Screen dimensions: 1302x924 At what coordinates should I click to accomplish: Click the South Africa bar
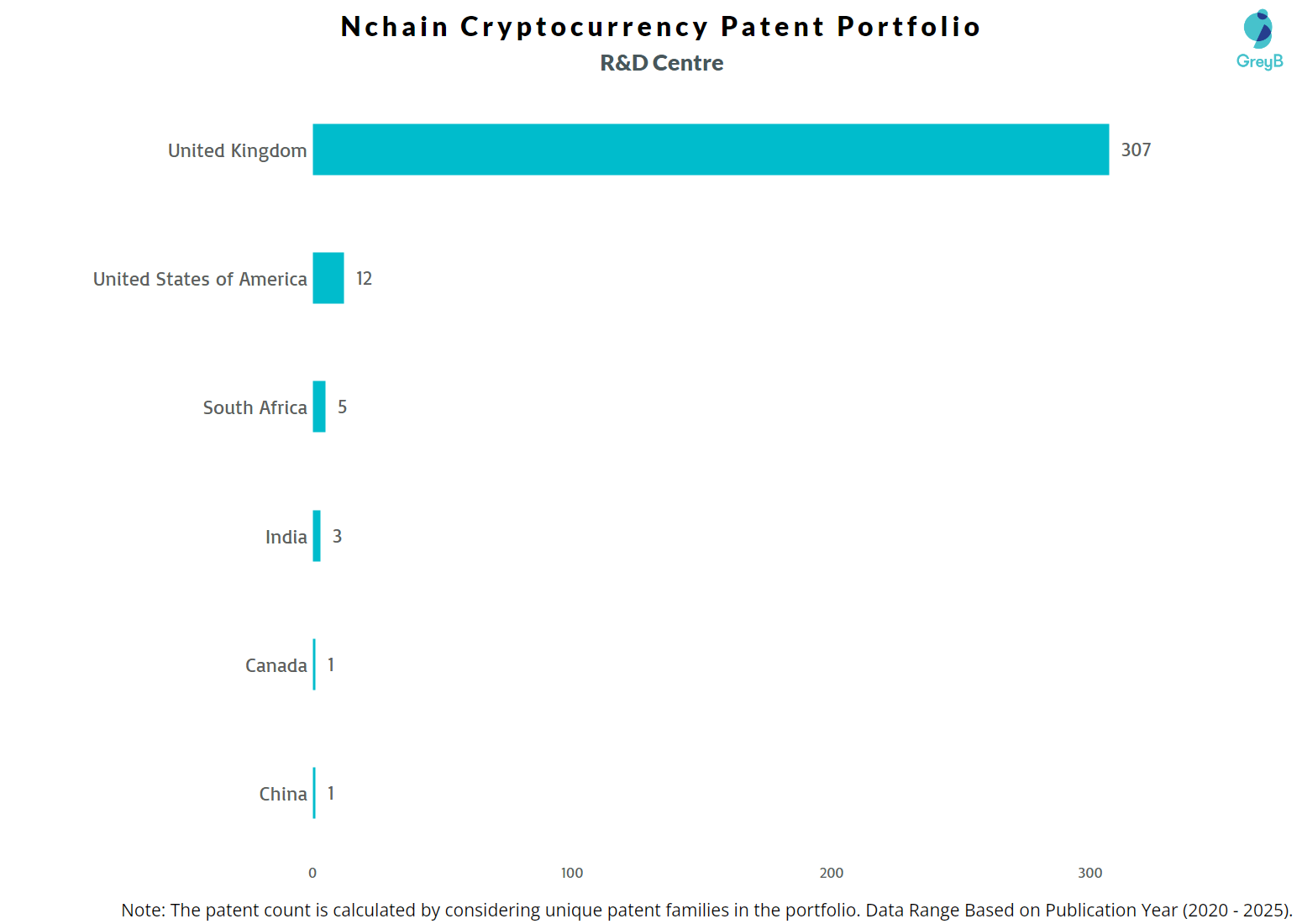(x=319, y=407)
